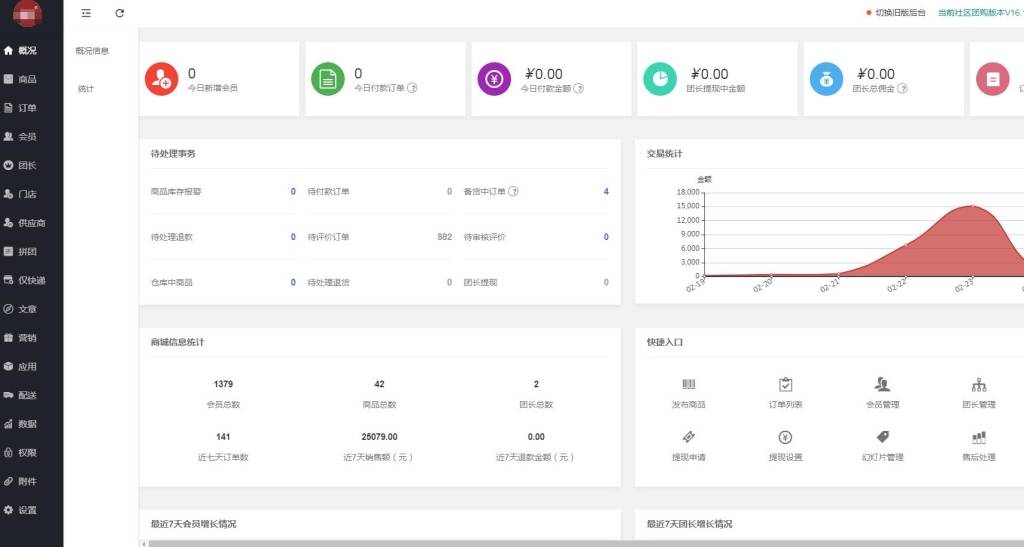Click 商品库存报警 count 0

click(293, 191)
